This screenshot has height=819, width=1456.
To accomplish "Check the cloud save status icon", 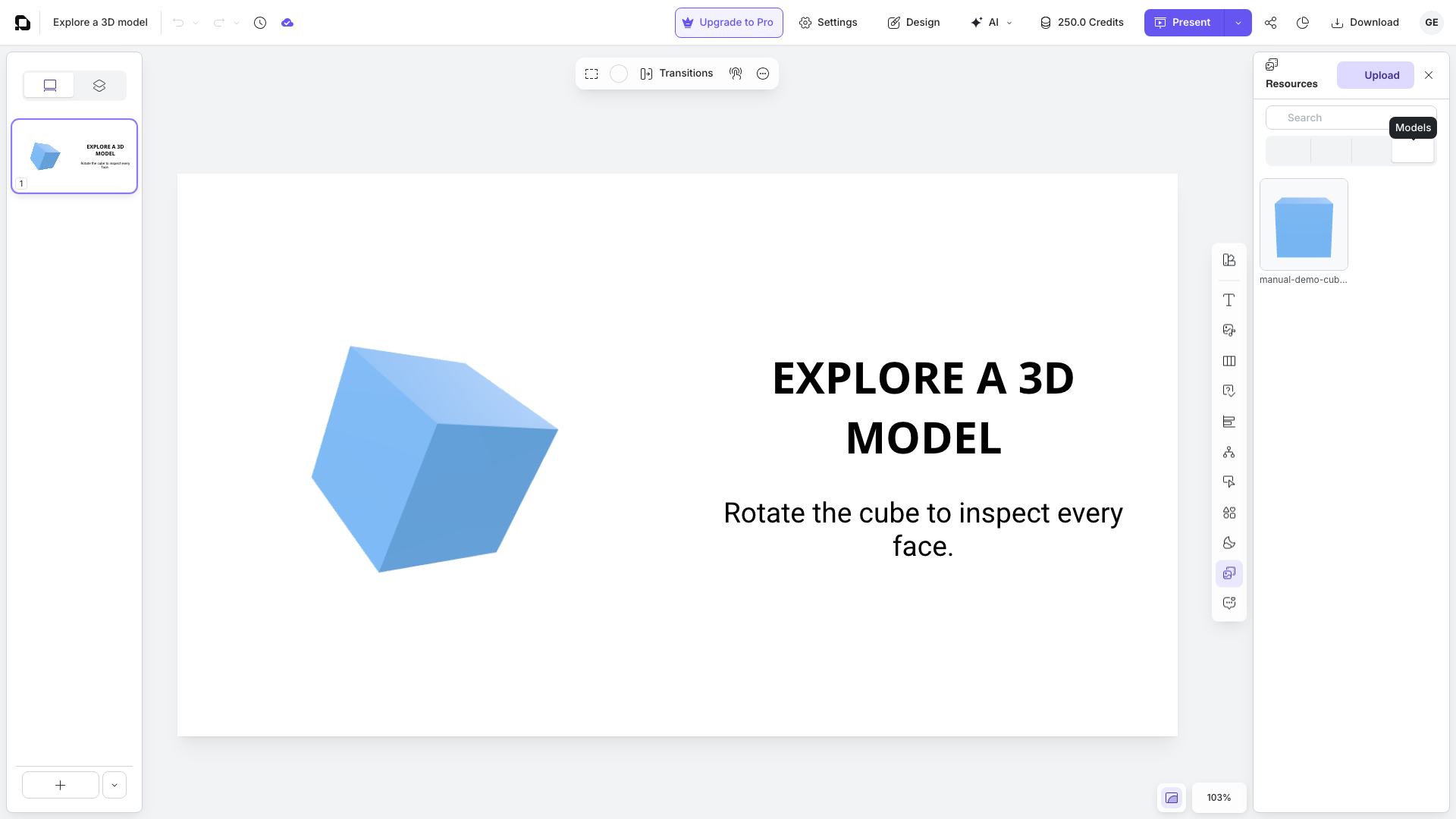I will pyautogui.click(x=287, y=23).
